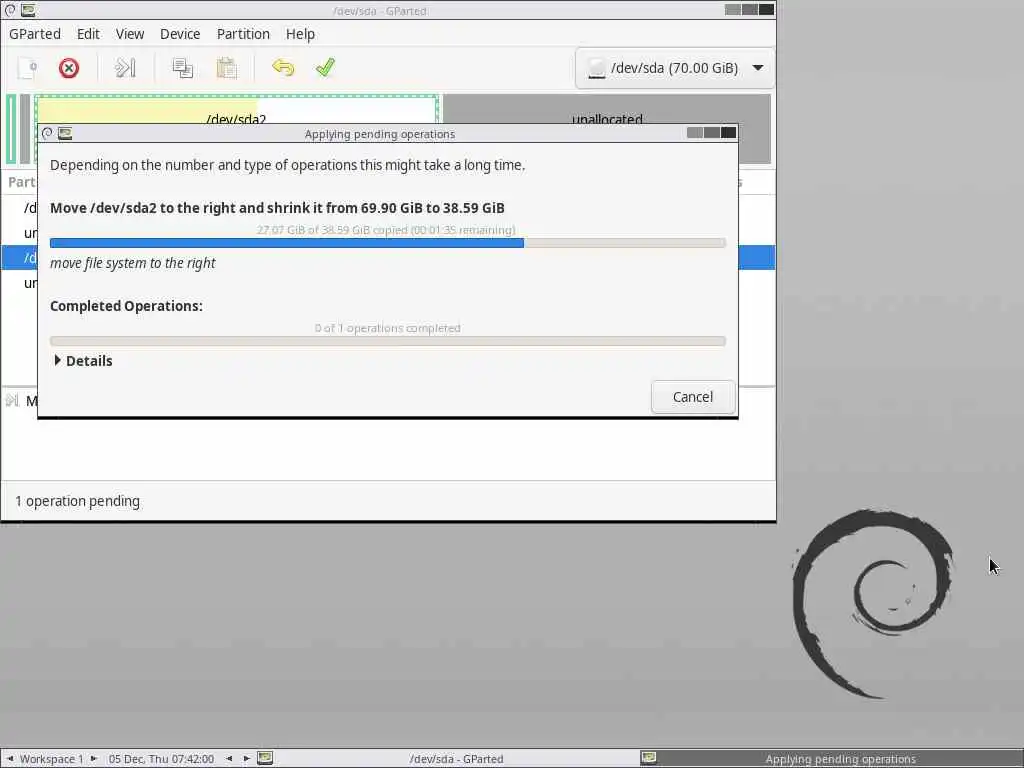Click the blue move file system progress bar
The height and width of the screenshot is (768, 1024).
388,243
